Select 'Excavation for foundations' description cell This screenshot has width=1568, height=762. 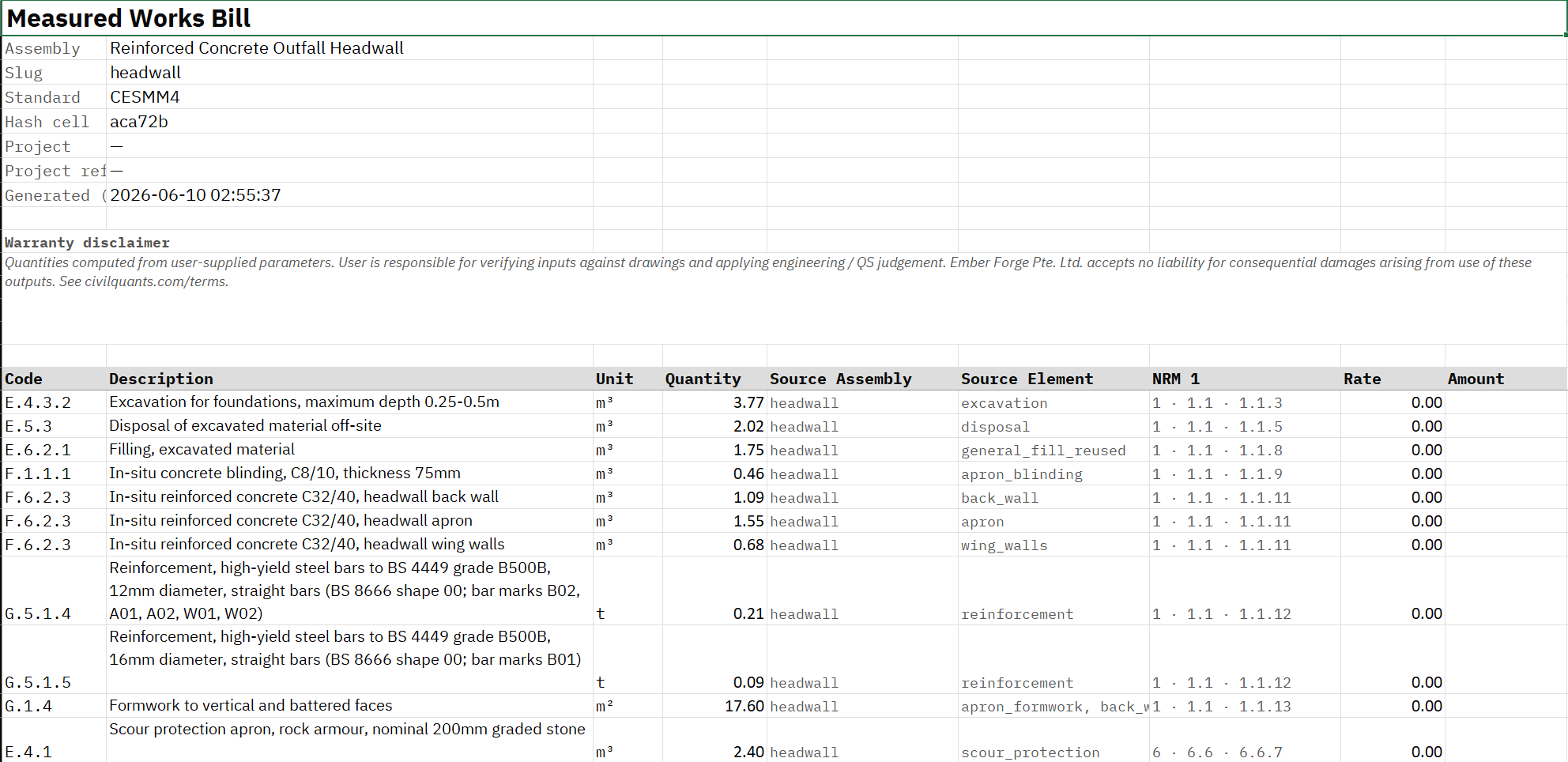[349, 402]
